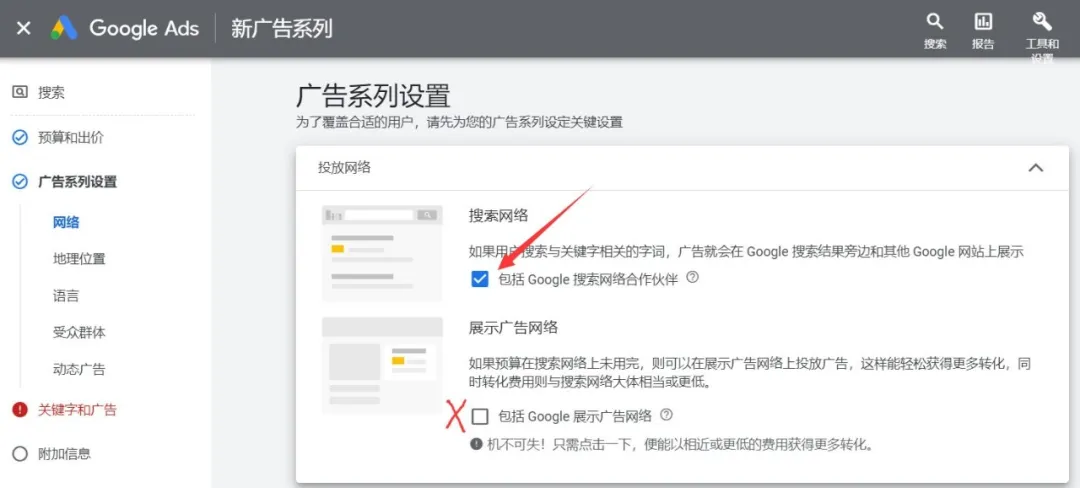Click the search magnifier icon in header
The image size is (1080, 488).
[935, 22]
